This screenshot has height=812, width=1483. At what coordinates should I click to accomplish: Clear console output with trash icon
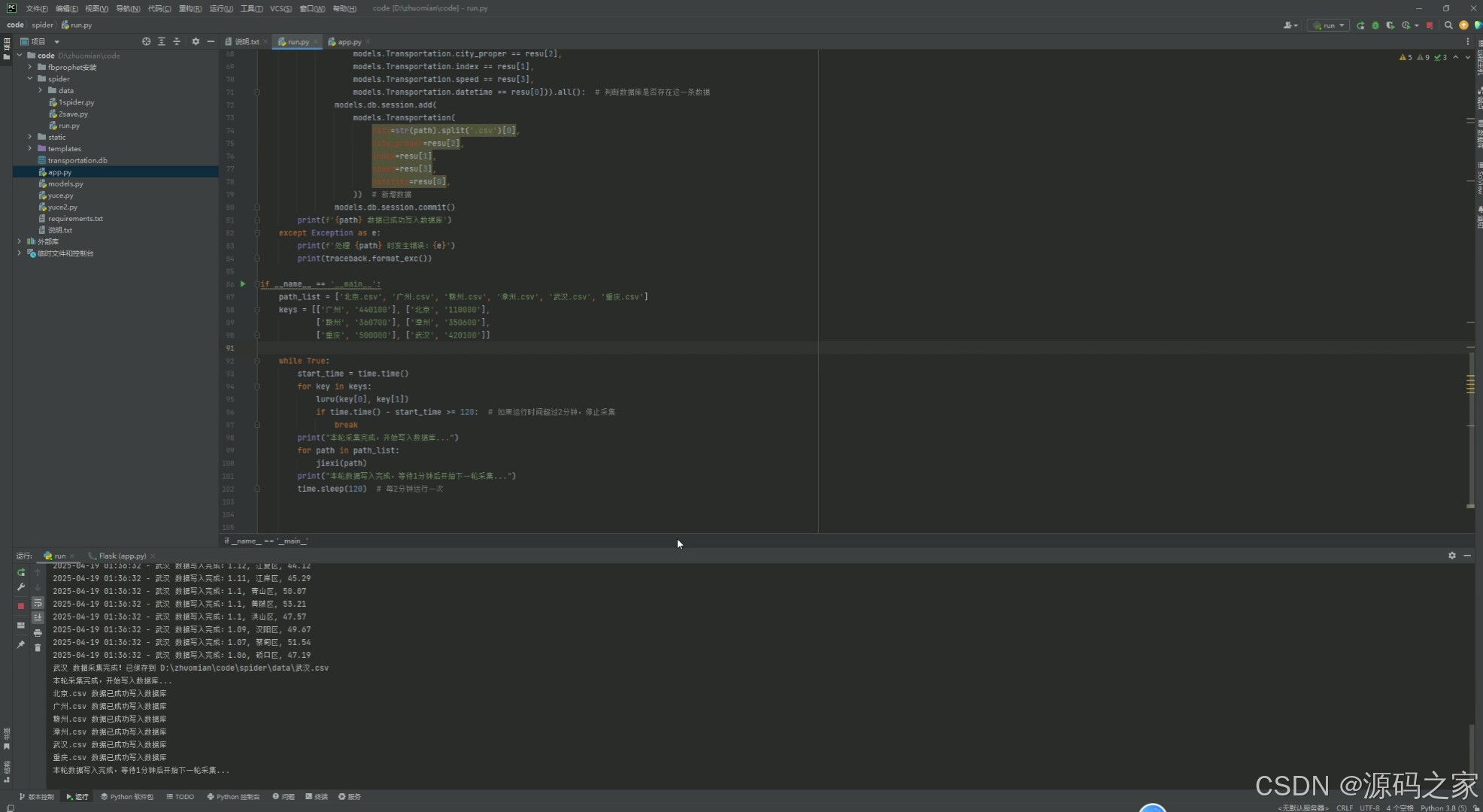(x=38, y=647)
